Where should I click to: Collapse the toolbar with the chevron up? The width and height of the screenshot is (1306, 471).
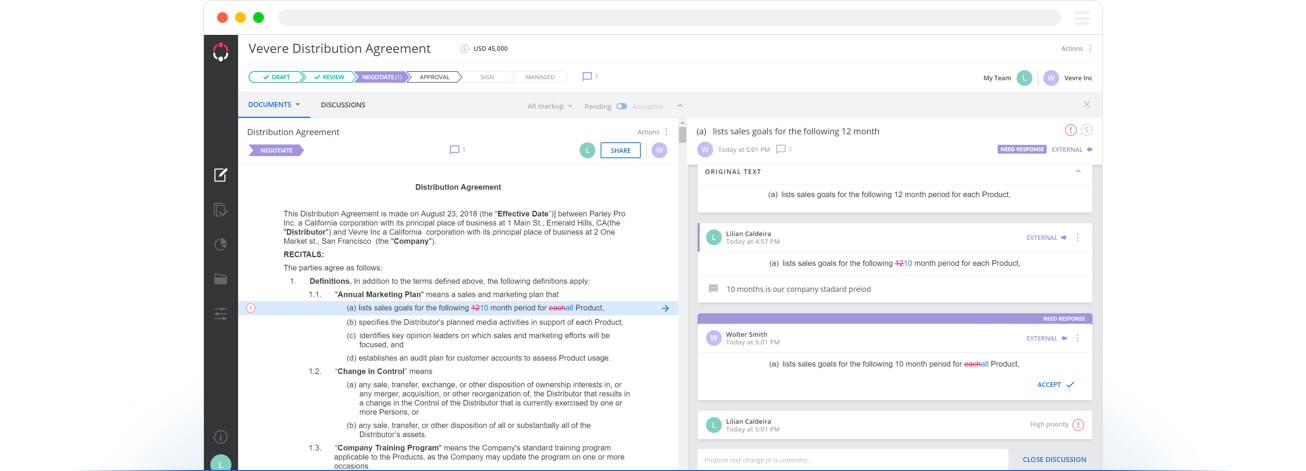click(680, 106)
